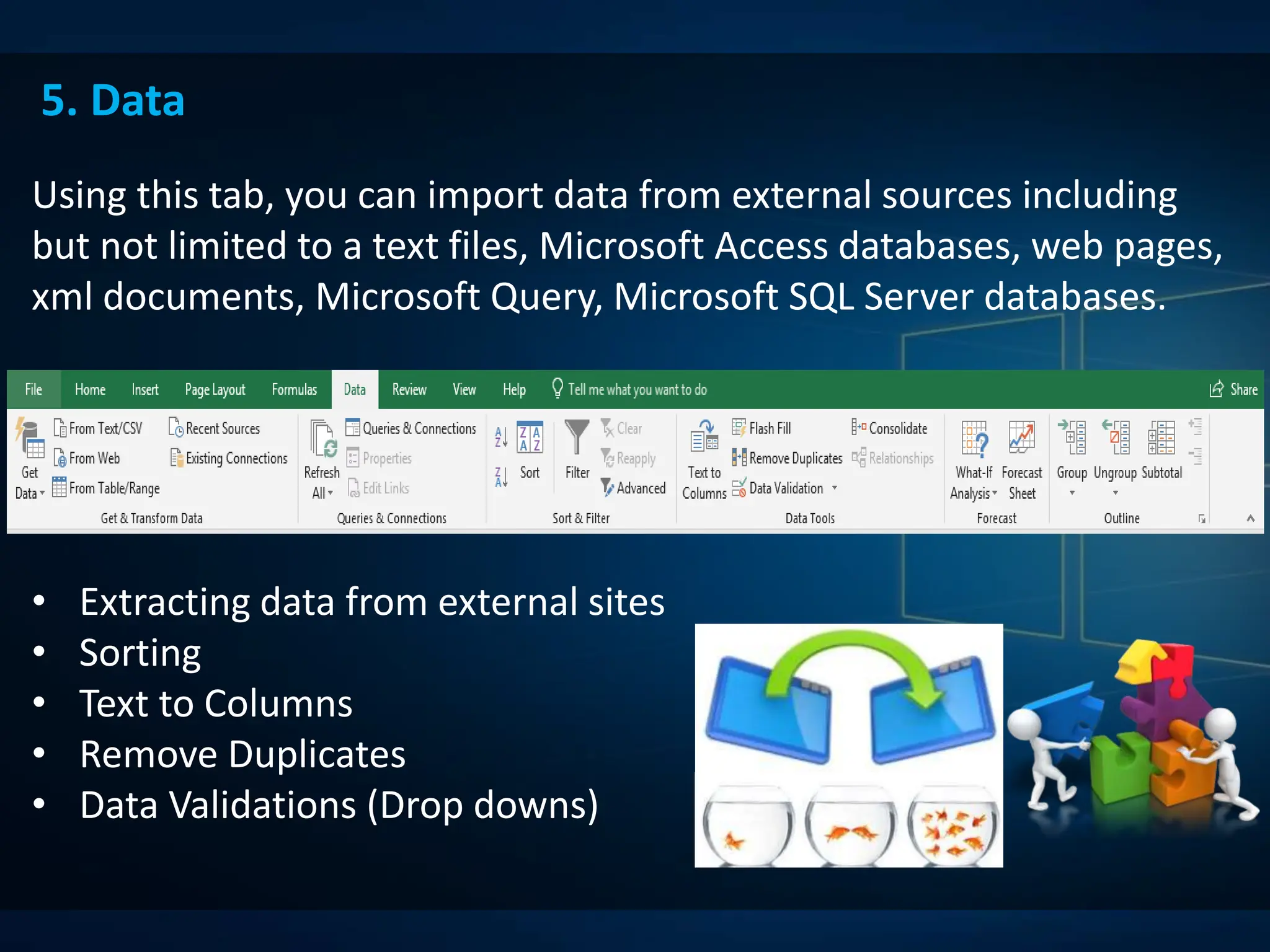Click the Data Validation button
Viewport: 1270px width, 952px height.
click(778, 488)
